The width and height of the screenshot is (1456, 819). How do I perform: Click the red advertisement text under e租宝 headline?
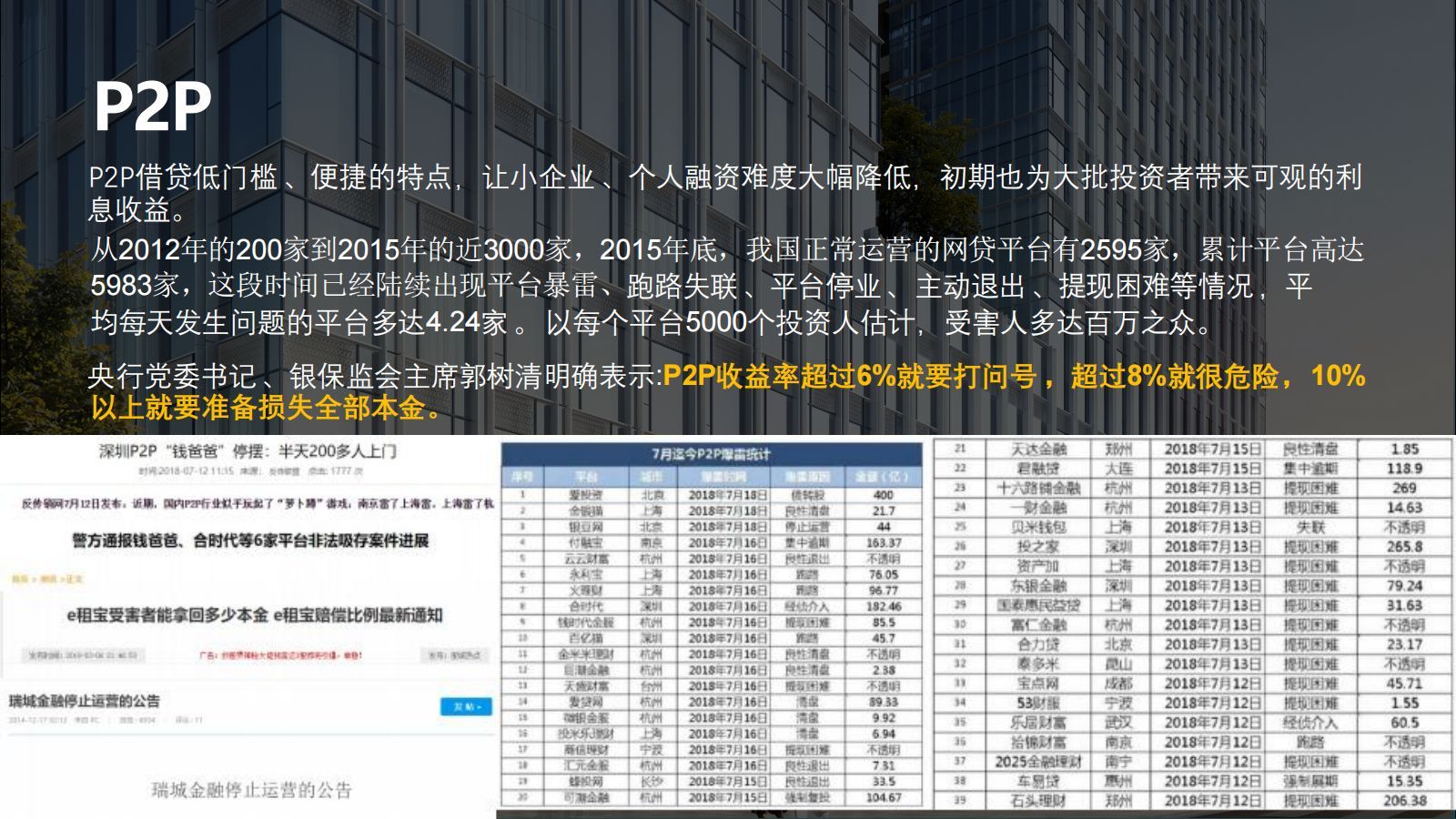click(x=280, y=655)
